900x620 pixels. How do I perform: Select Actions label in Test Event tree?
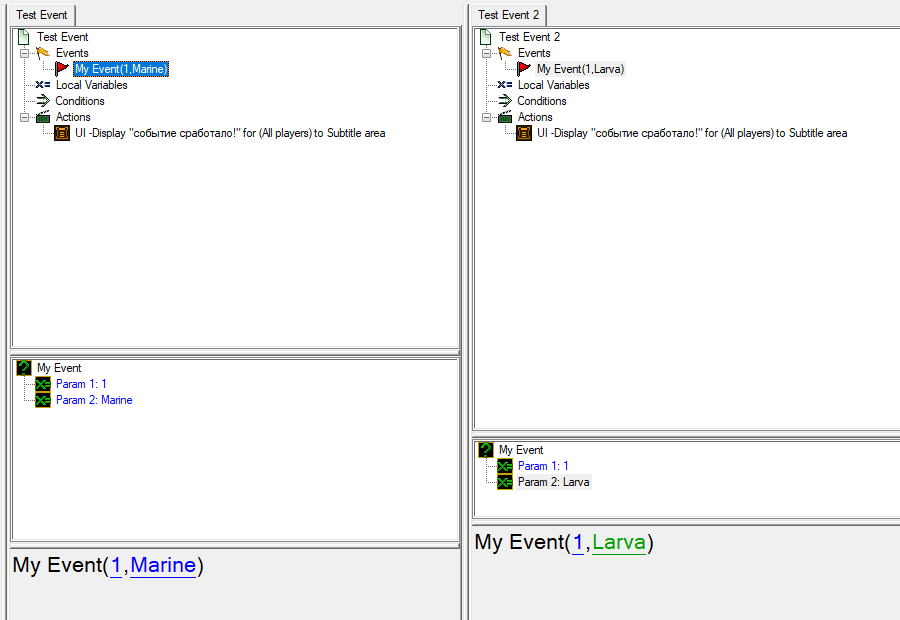pos(73,117)
